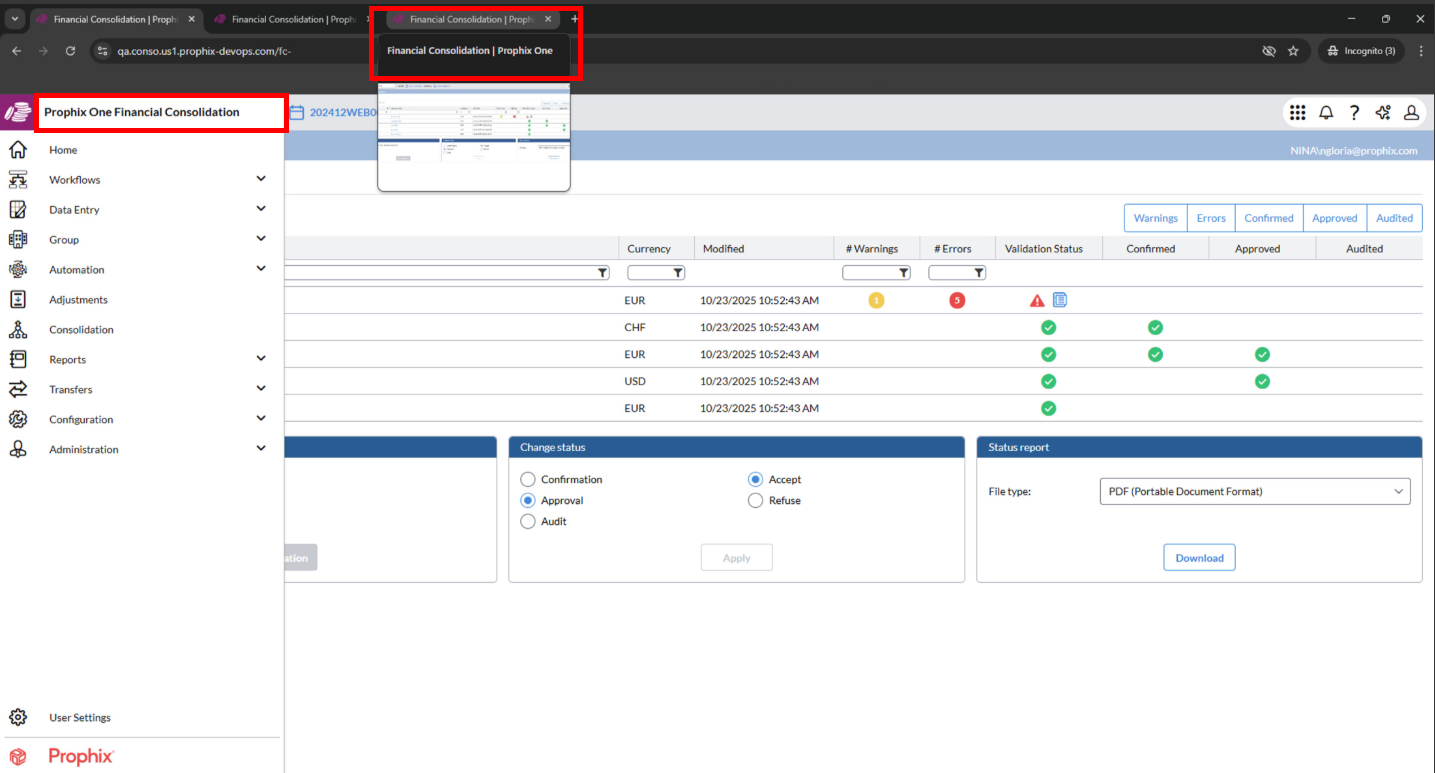The height and width of the screenshot is (773, 1435).
Task: Click the Download button
Action: pos(1199,558)
